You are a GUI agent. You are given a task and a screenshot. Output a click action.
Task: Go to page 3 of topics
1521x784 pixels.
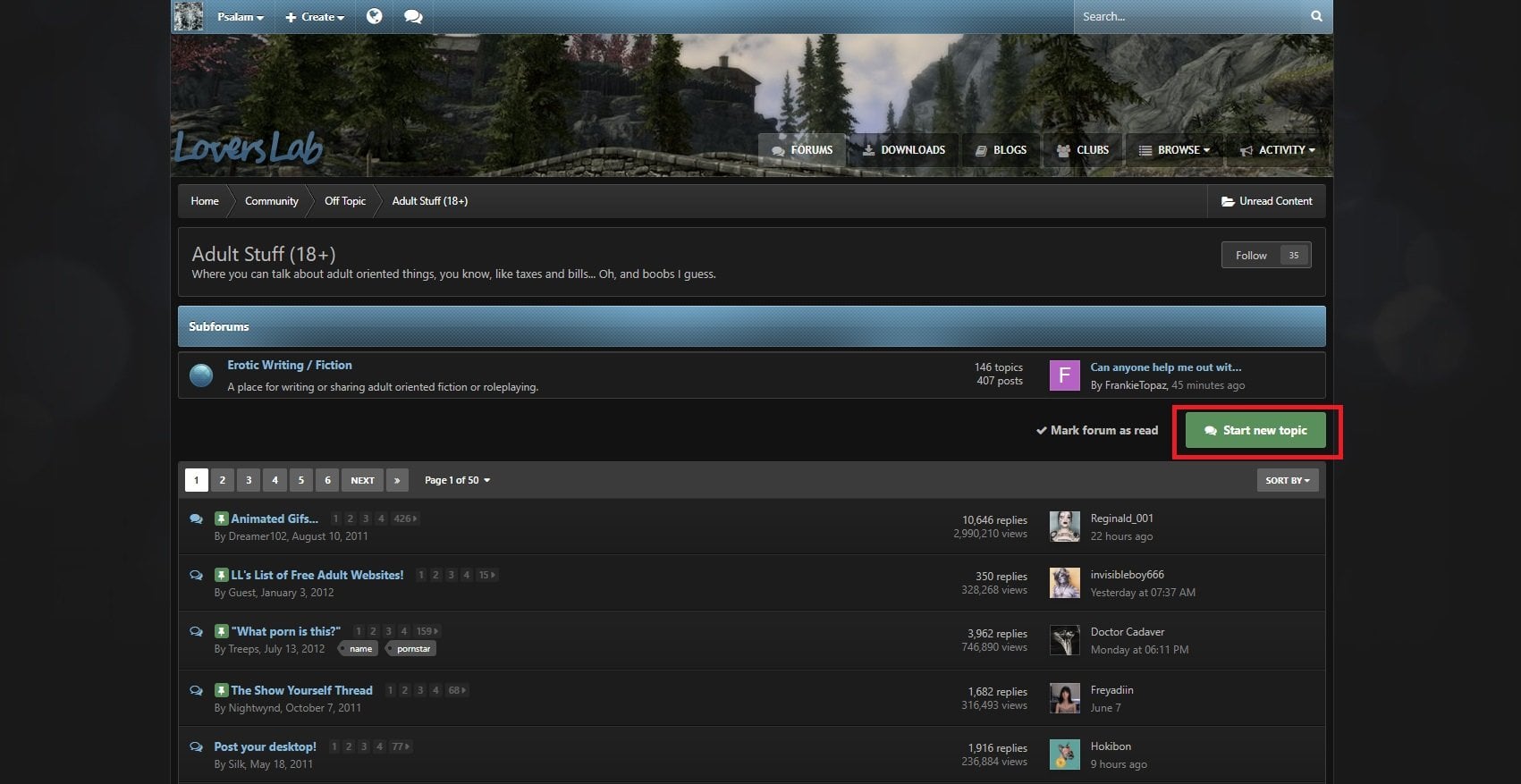pyautogui.click(x=249, y=480)
